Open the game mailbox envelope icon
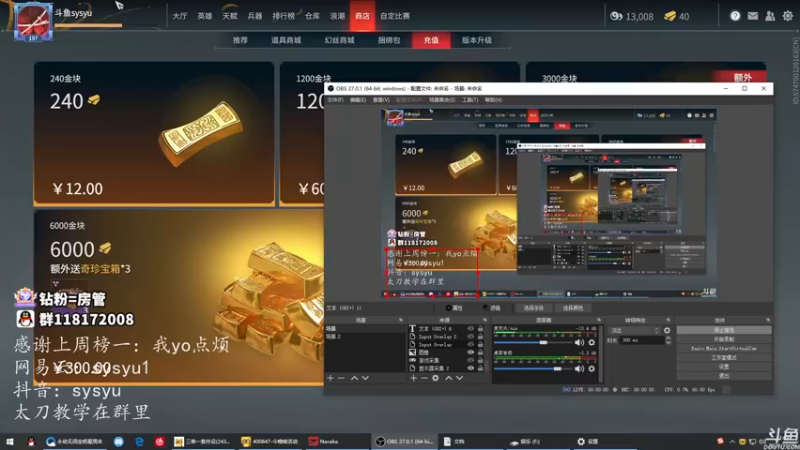 [x=753, y=16]
